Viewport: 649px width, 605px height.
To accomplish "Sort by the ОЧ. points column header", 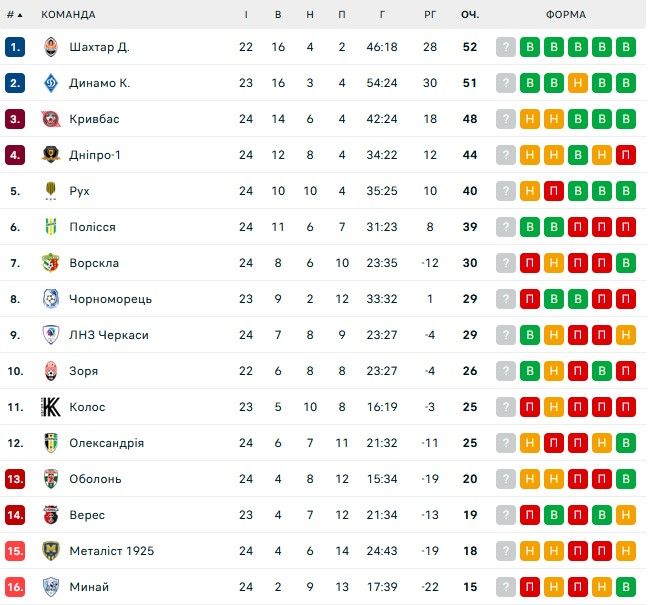I will coord(470,15).
